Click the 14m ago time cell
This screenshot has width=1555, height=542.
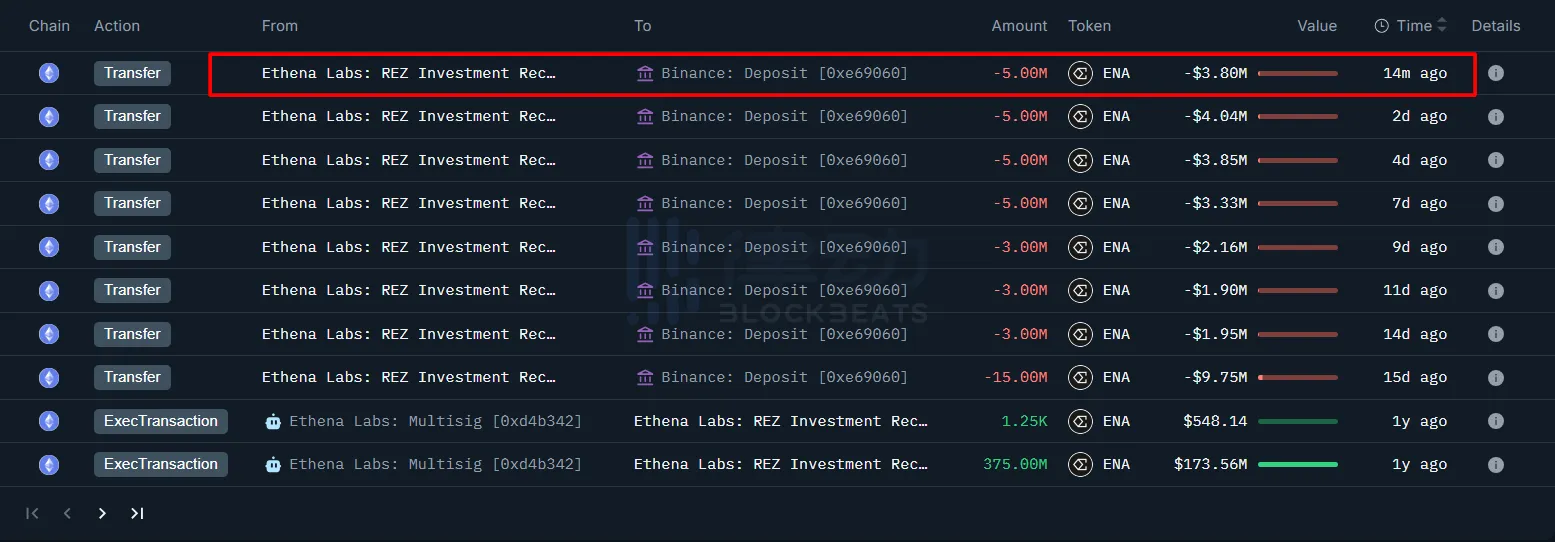tap(1415, 73)
